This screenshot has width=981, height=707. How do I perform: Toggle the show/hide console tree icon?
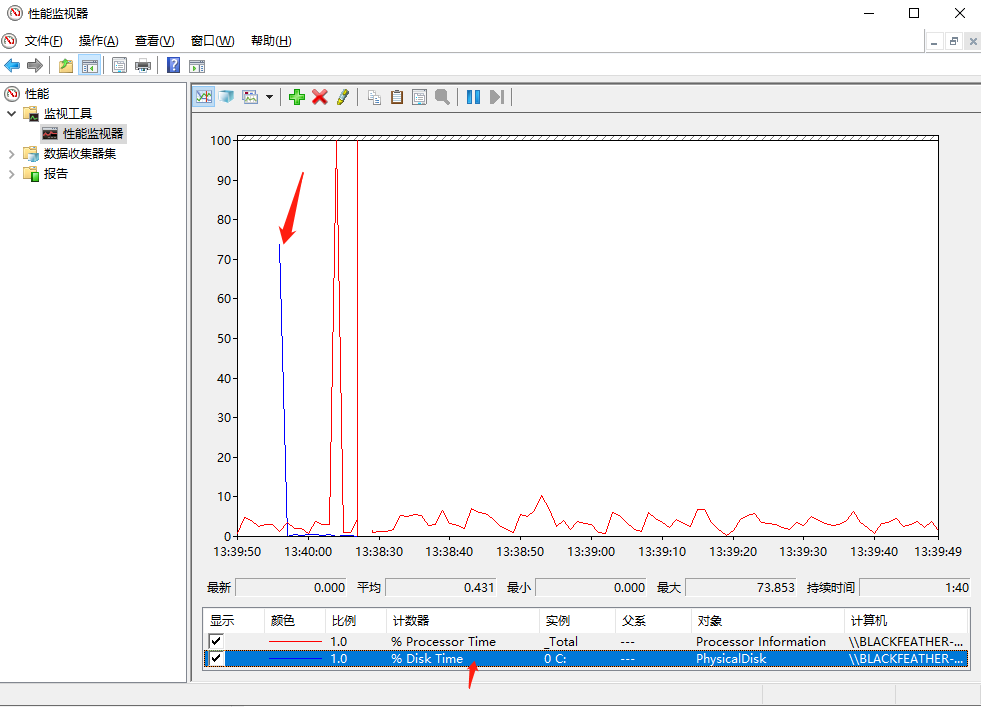pyautogui.click(x=89, y=65)
